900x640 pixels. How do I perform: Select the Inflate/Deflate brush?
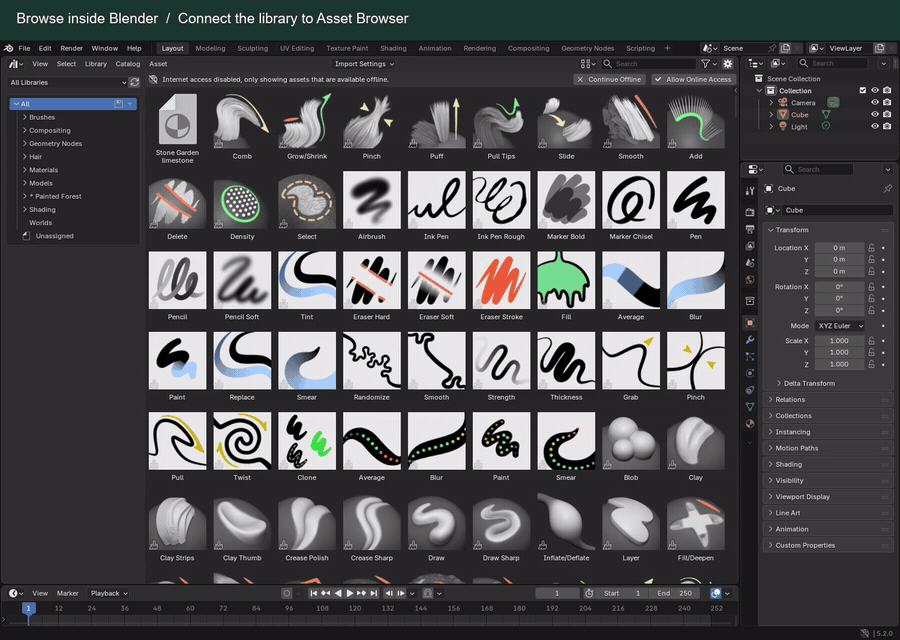(566, 528)
